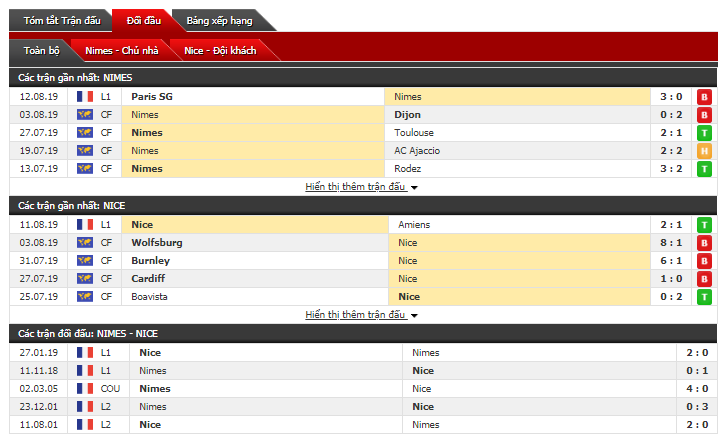Click green T badge in Rodez row

[x=704, y=168]
